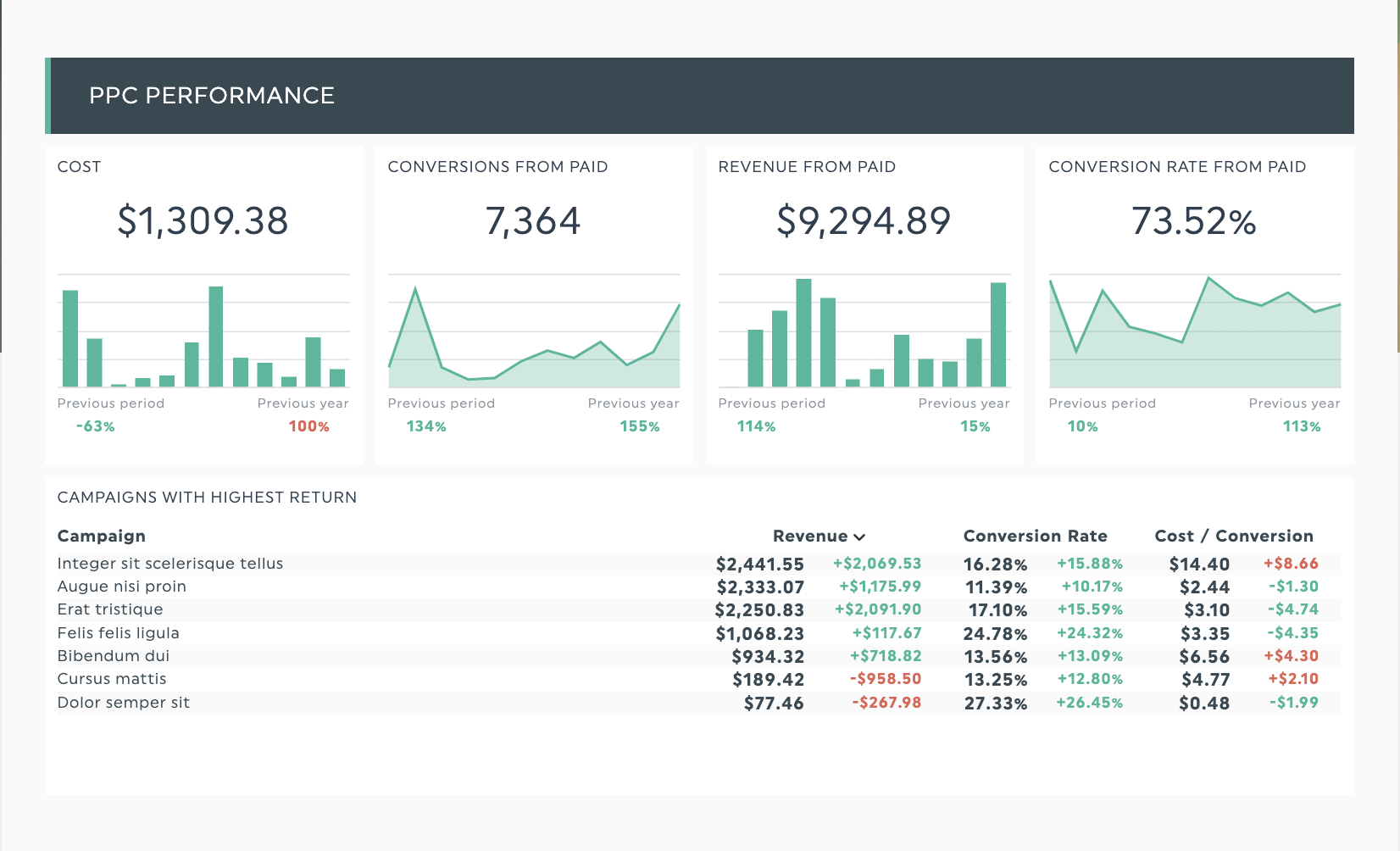Viewport: 1400px width, 851px height.
Task: Click the $0.48 cost per conversion
Action: tap(1204, 704)
